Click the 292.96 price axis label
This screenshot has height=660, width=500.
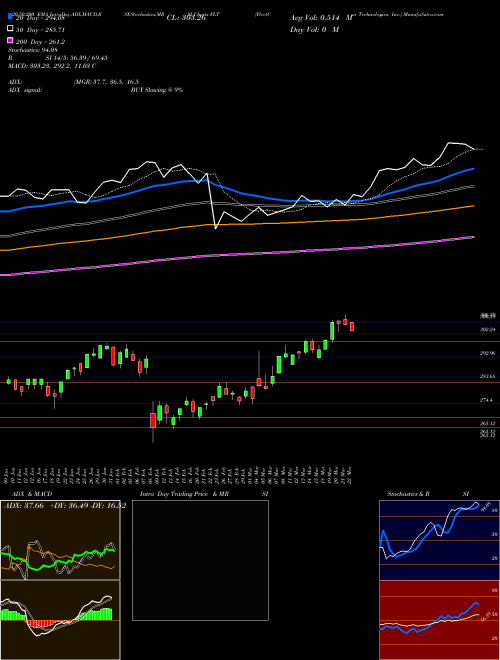pos(488,354)
